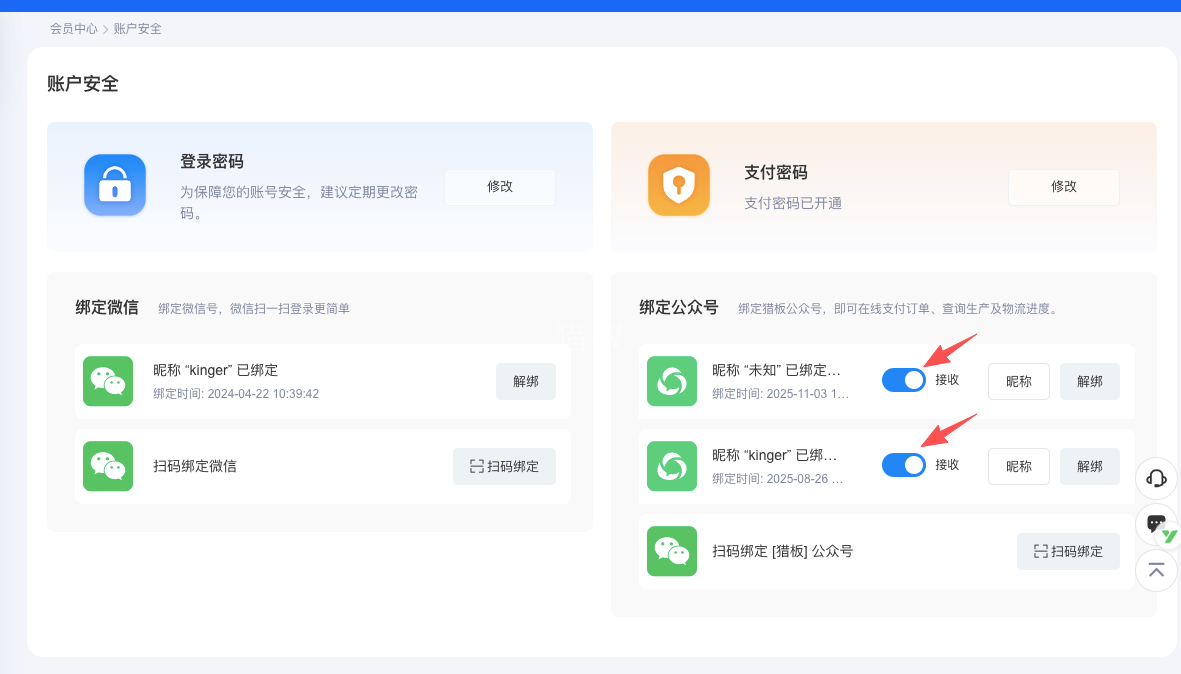Click the WeChat icon for 扫码绑定 [猎板] 公众号

[x=672, y=551]
